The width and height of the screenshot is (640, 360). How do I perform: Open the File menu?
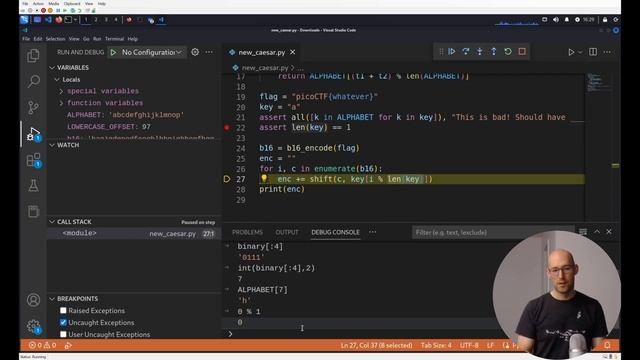coord(26,39)
